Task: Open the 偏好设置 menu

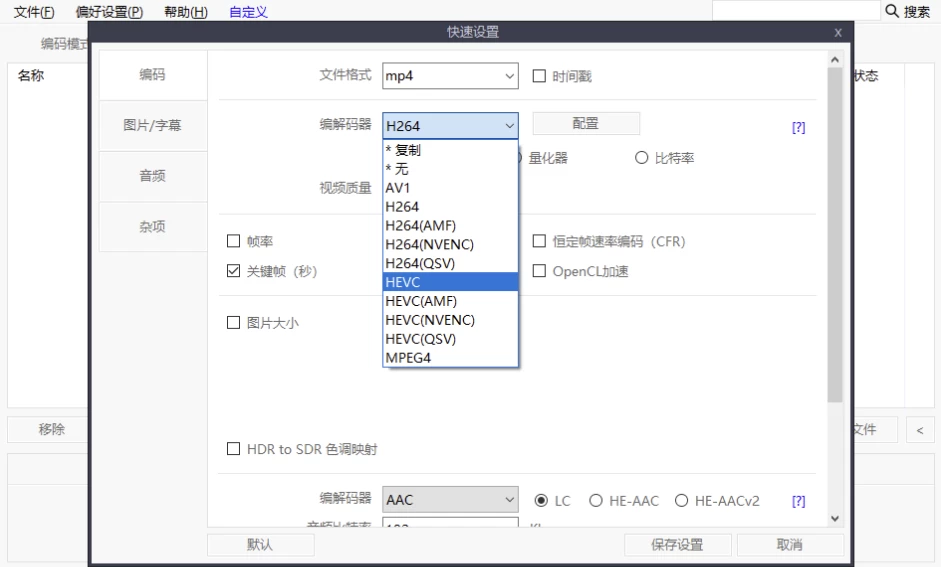Action: [109, 12]
